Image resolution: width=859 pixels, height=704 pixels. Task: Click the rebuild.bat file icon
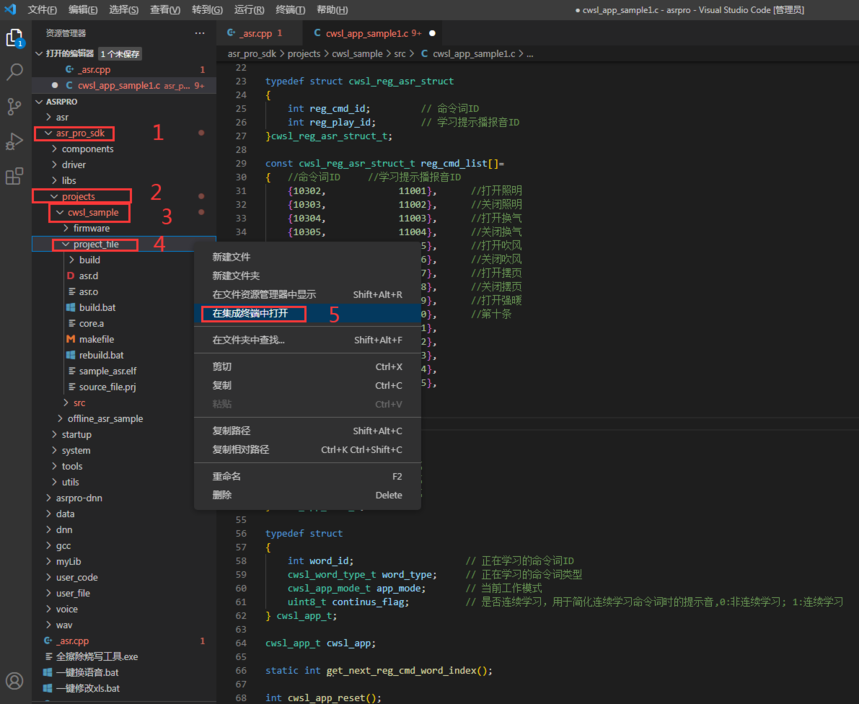tap(70, 355)
